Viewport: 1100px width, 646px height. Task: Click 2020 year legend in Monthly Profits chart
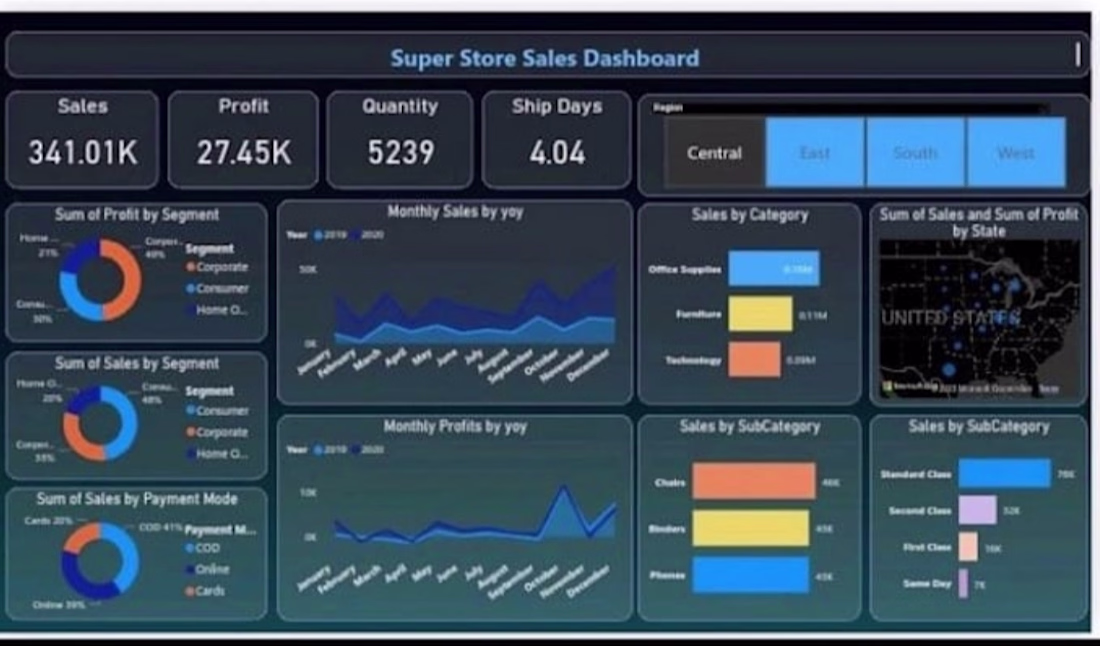[x=367, y=449]
